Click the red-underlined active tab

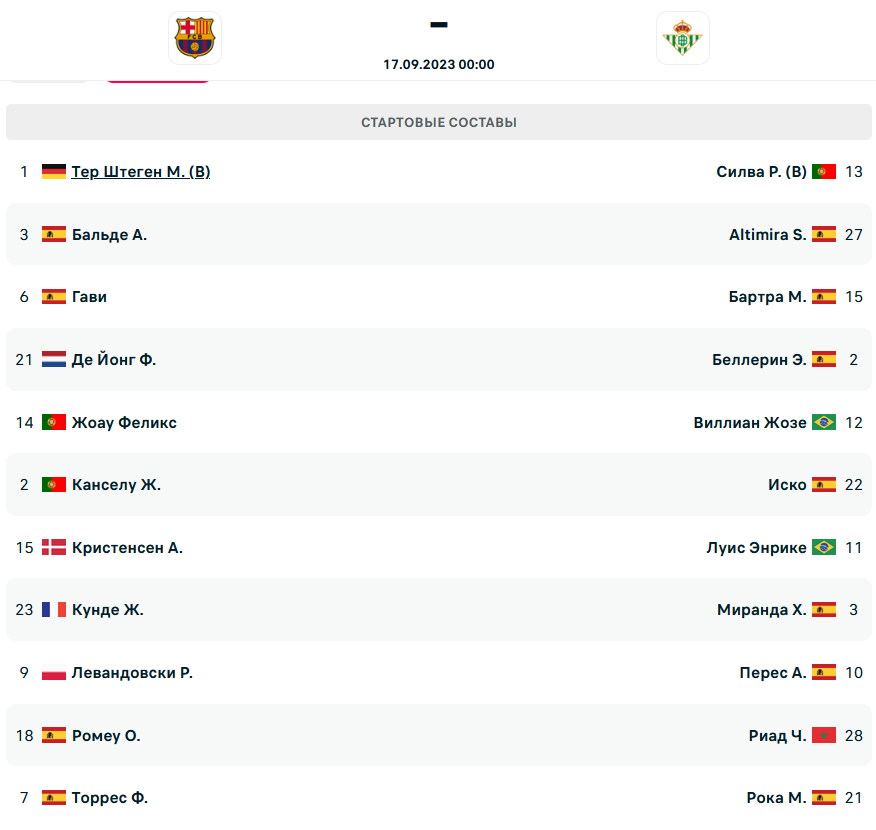tap(158, 81)
